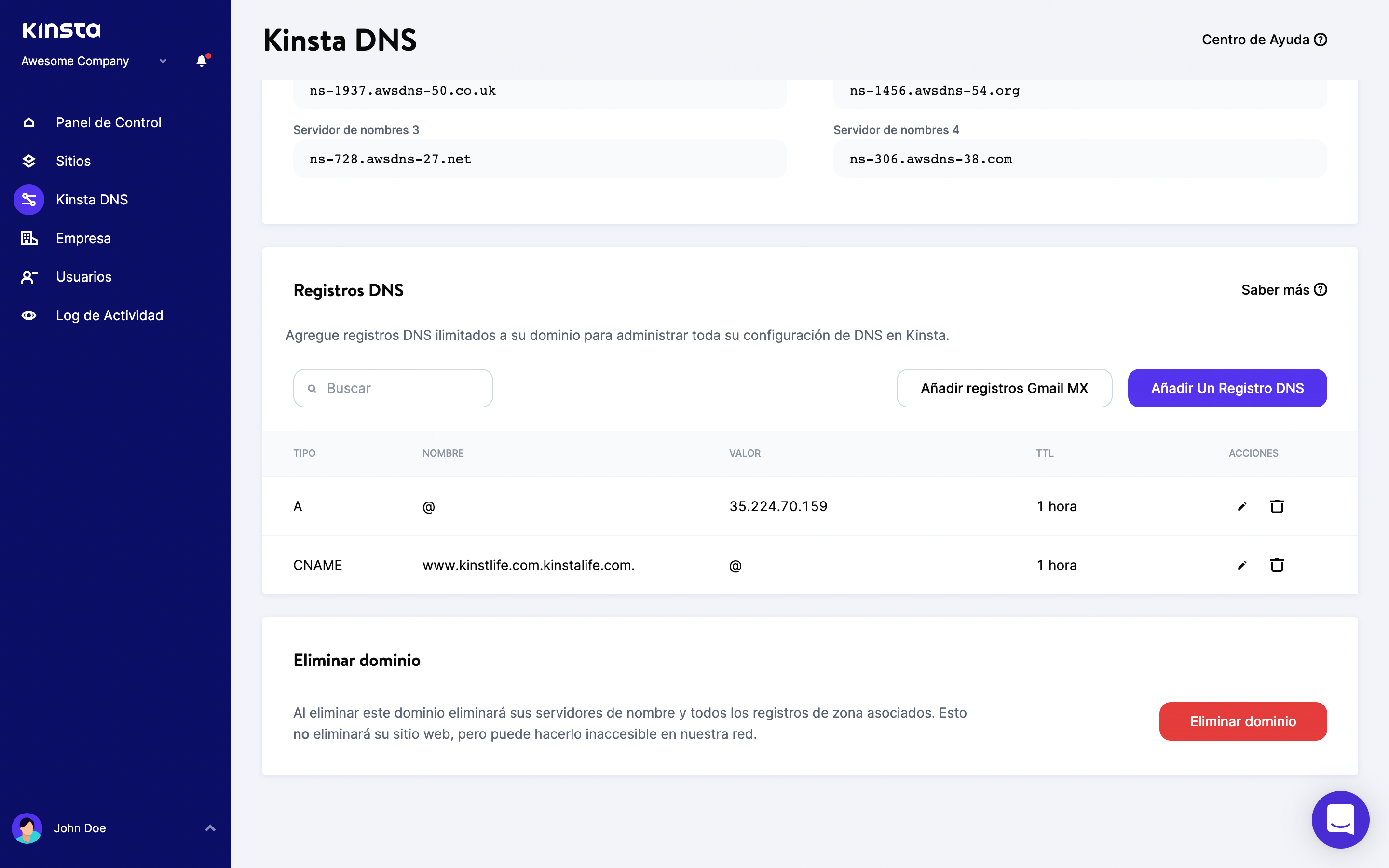Open Empresa from the sidebar

click(x=83, y=238)
